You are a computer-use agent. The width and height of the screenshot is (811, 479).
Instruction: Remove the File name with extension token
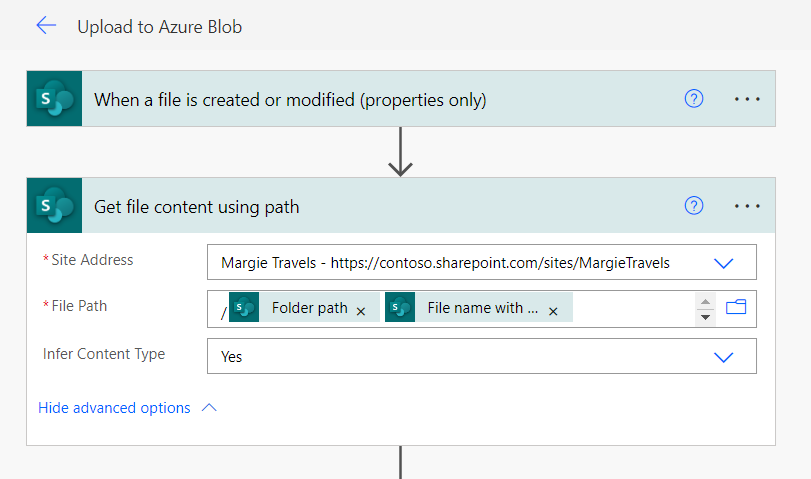(553, 310)
